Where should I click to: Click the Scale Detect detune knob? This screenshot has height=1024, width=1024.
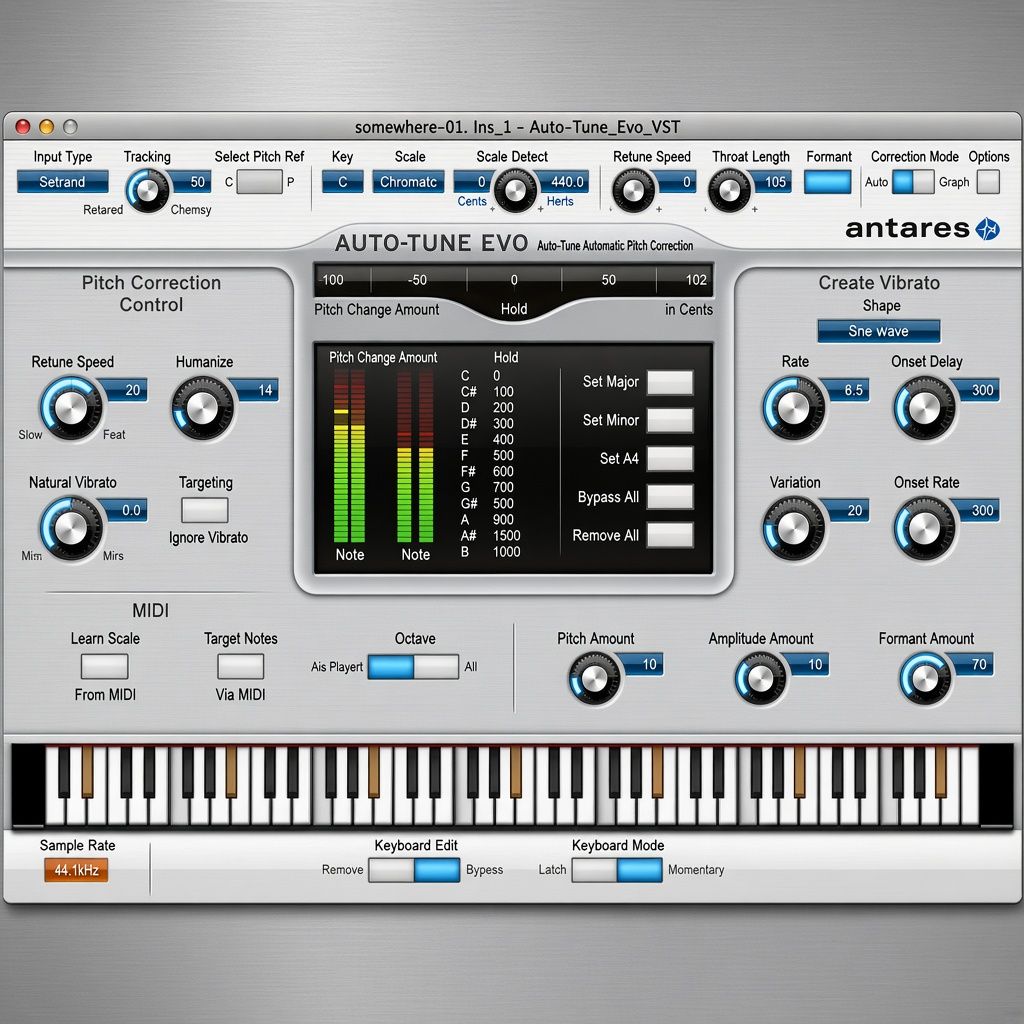click(x=515, y=190)
